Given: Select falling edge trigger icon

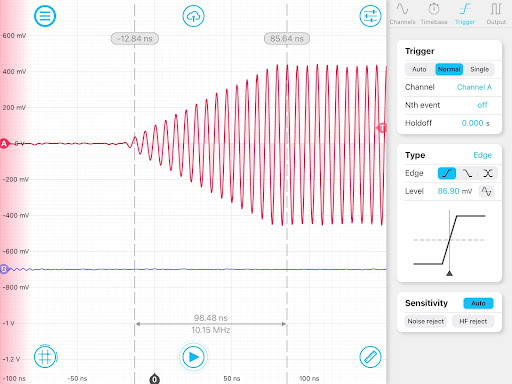Looking at the screenshot, I should pyautogui.click(x=467, y=173).
